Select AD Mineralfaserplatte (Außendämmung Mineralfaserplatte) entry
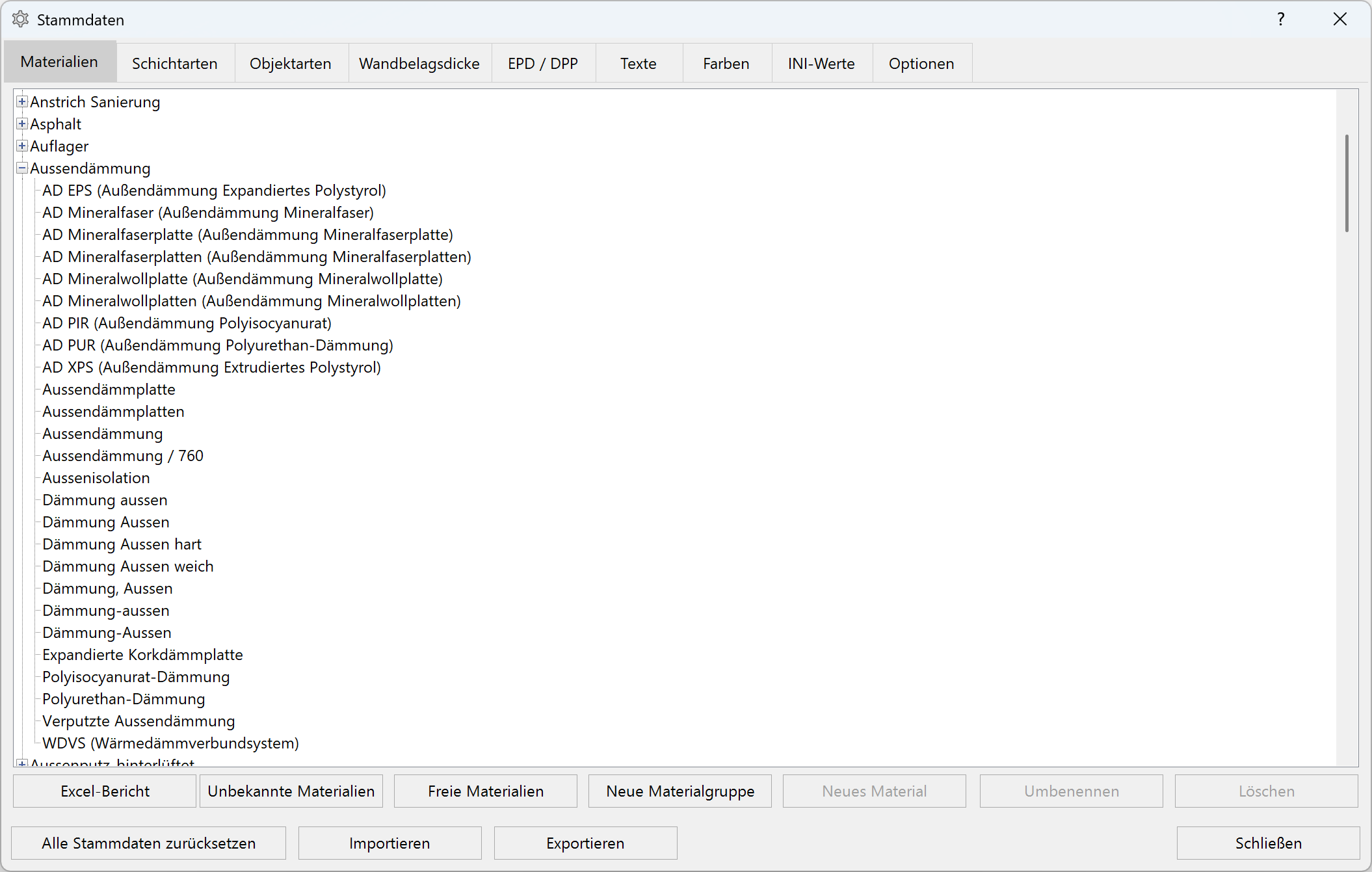The width and height of the screenshot is (1372, 872). [x=248, y=235]
